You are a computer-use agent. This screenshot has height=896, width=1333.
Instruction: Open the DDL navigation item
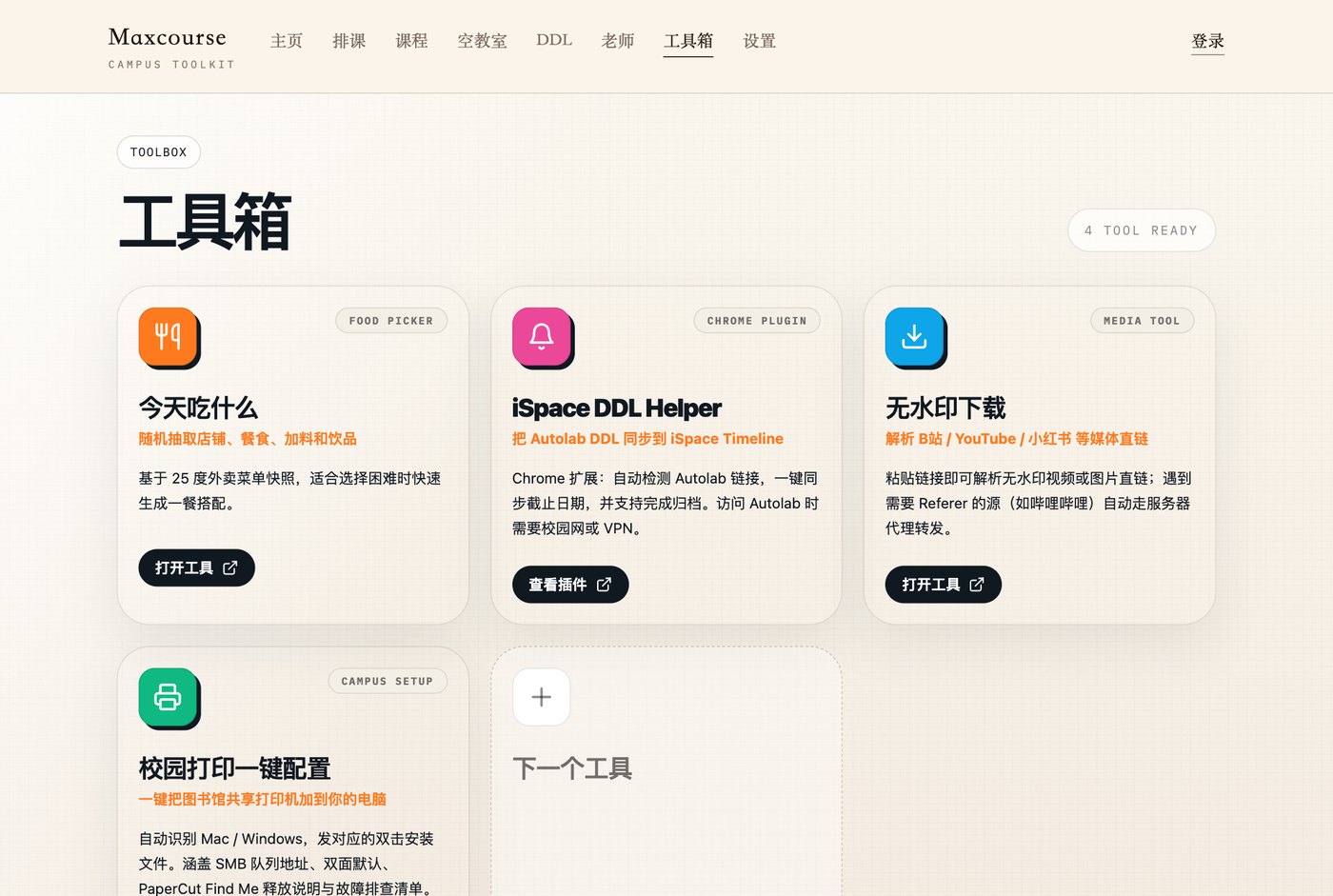[554, 40]
